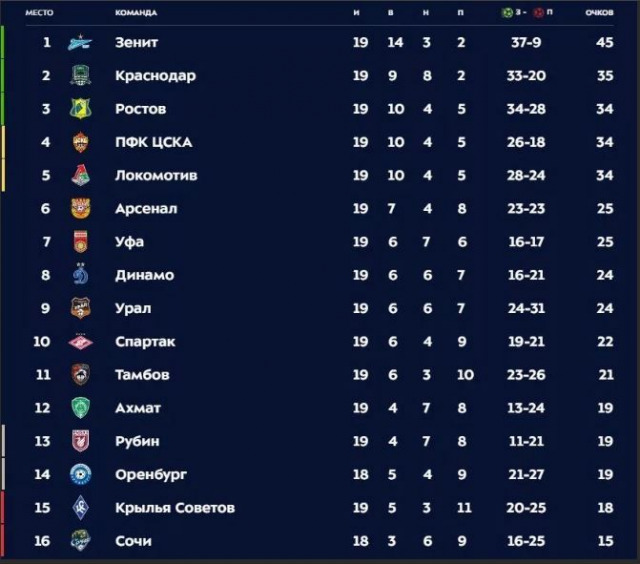Click the Krylia Sovetov club emblem

click(x=80, y=508)
